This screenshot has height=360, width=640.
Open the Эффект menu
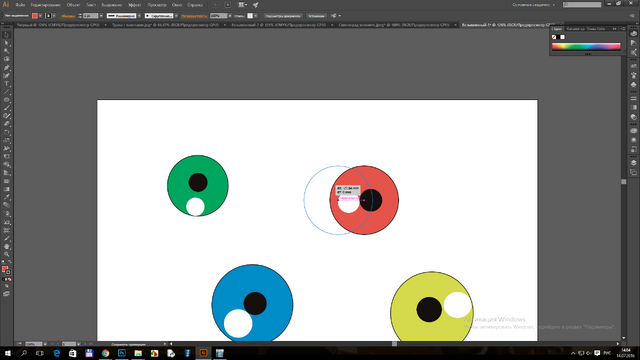pyautogui.click(x=135, y=5)
